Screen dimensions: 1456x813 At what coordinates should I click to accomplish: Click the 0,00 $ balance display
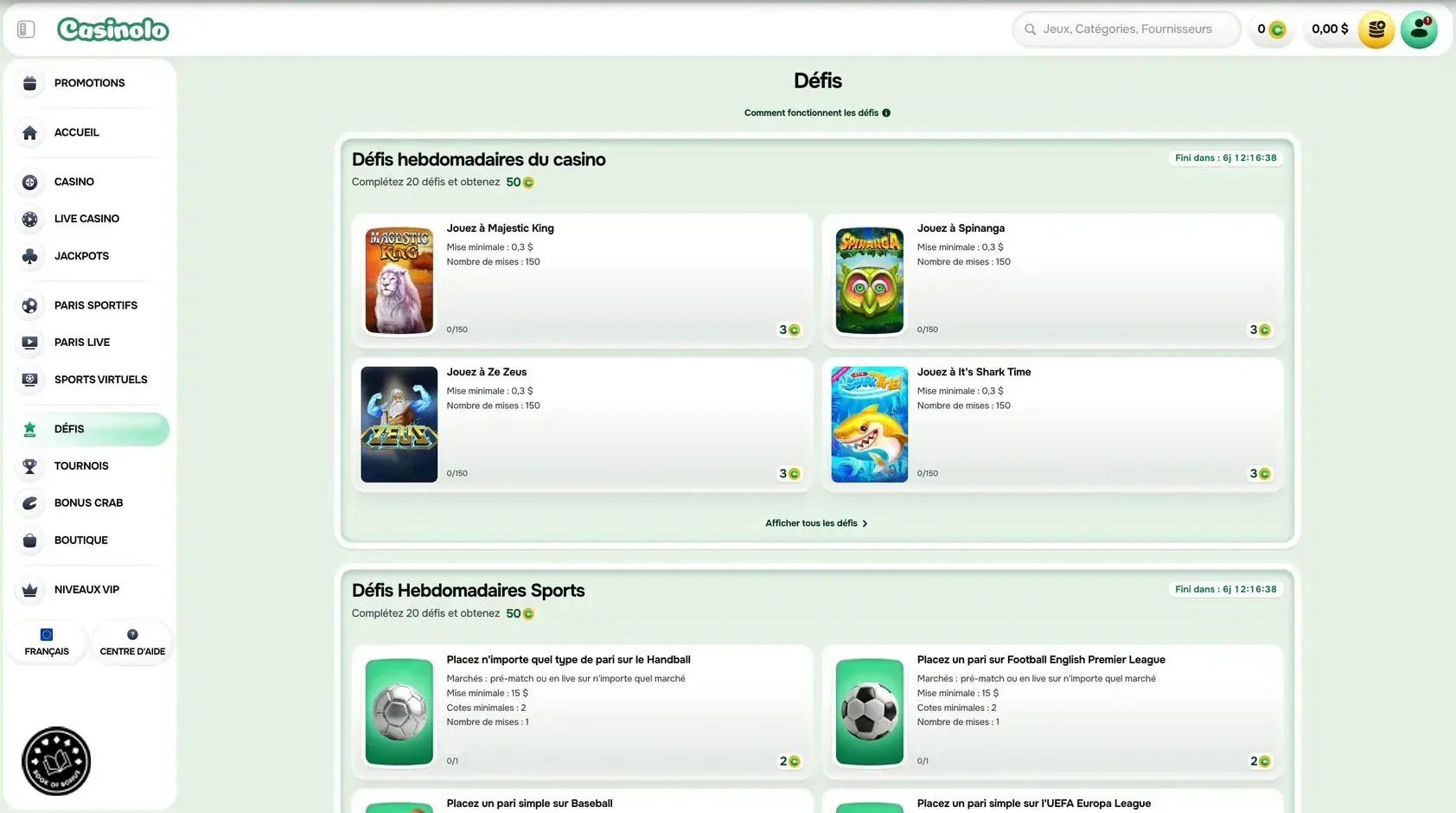click(x=1330, y=29)
